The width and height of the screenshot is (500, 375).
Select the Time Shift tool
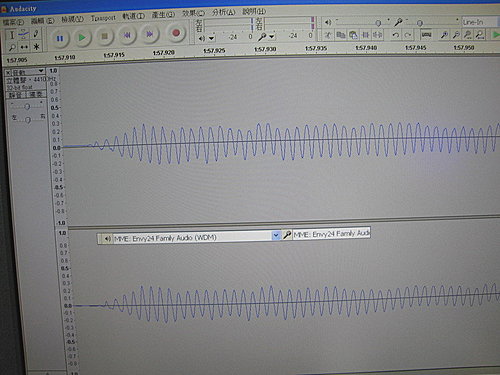[x=24, y=47]
